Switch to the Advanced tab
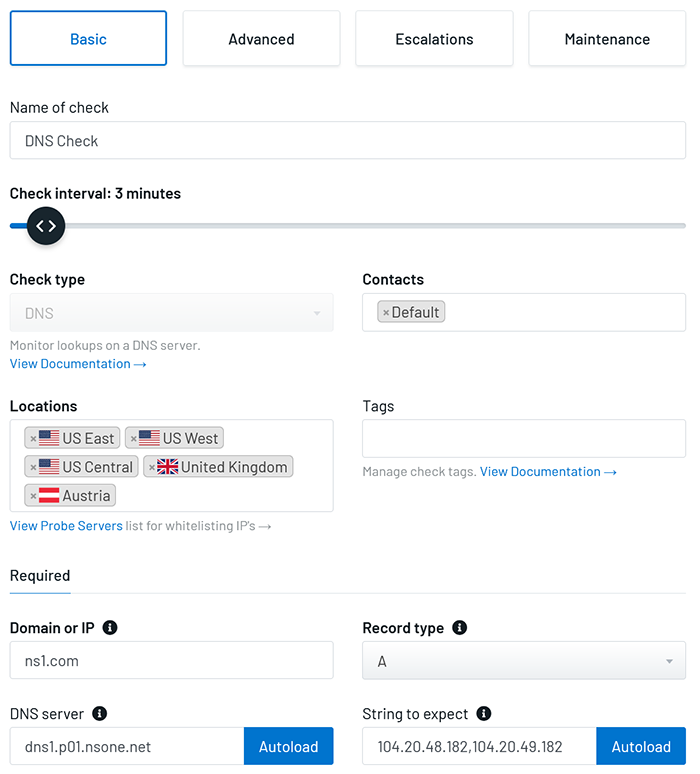700x774 pixels. (261, 39)
